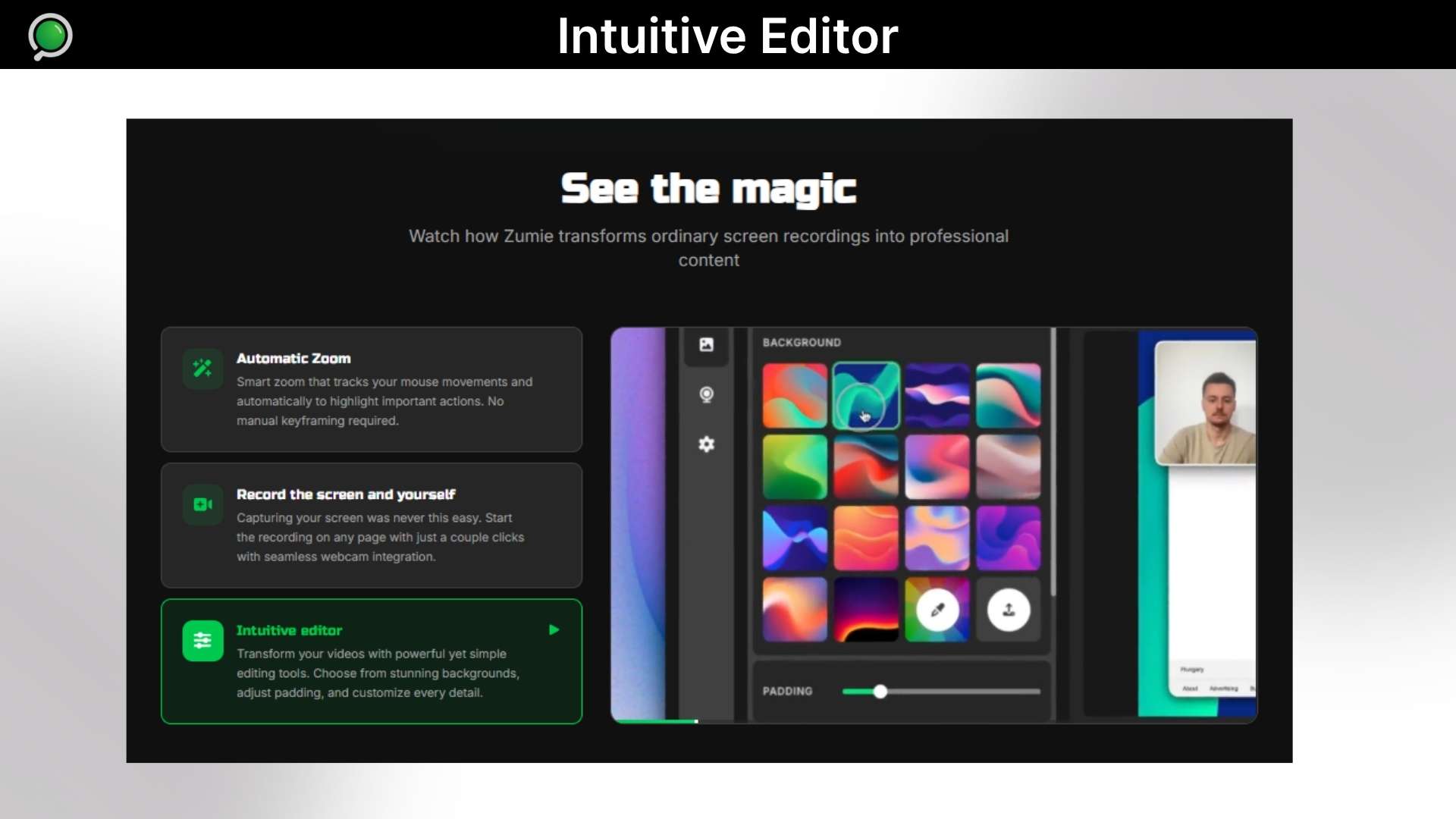1456x819 pixels.
Task: Open the image background sidebar icon
Action: (706, 345)
